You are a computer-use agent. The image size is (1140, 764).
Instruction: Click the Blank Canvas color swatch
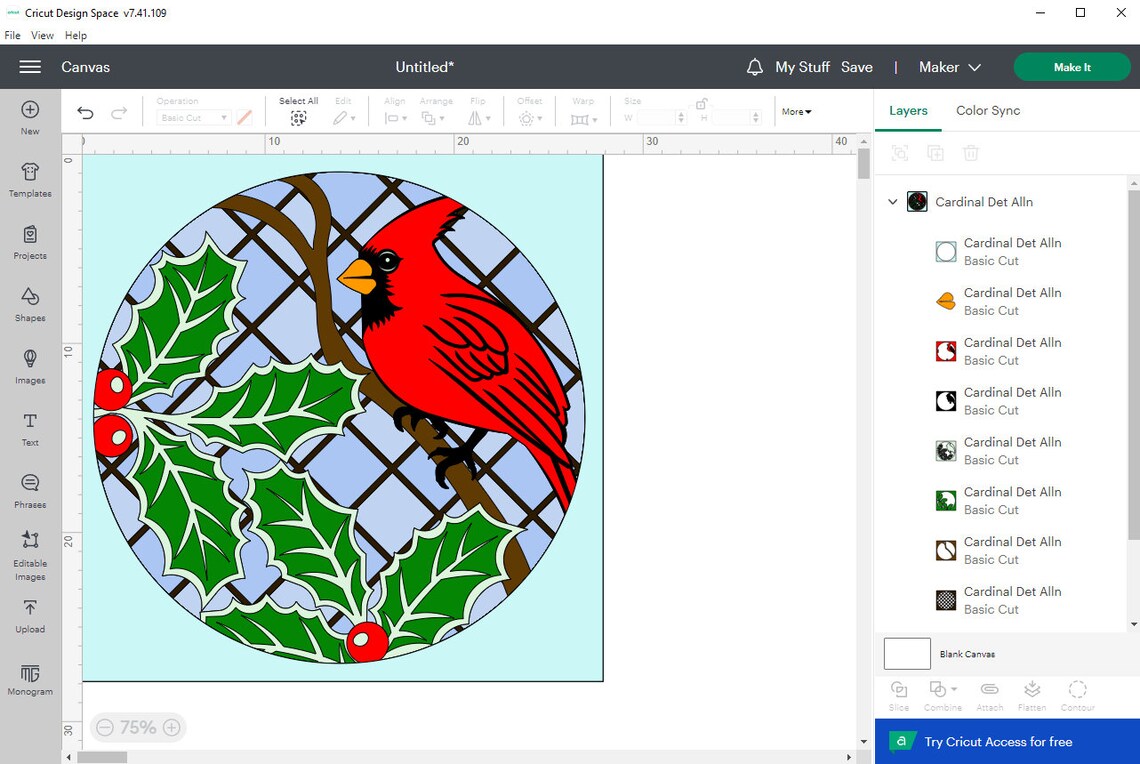pyautogui.click(x=906, y=653)
